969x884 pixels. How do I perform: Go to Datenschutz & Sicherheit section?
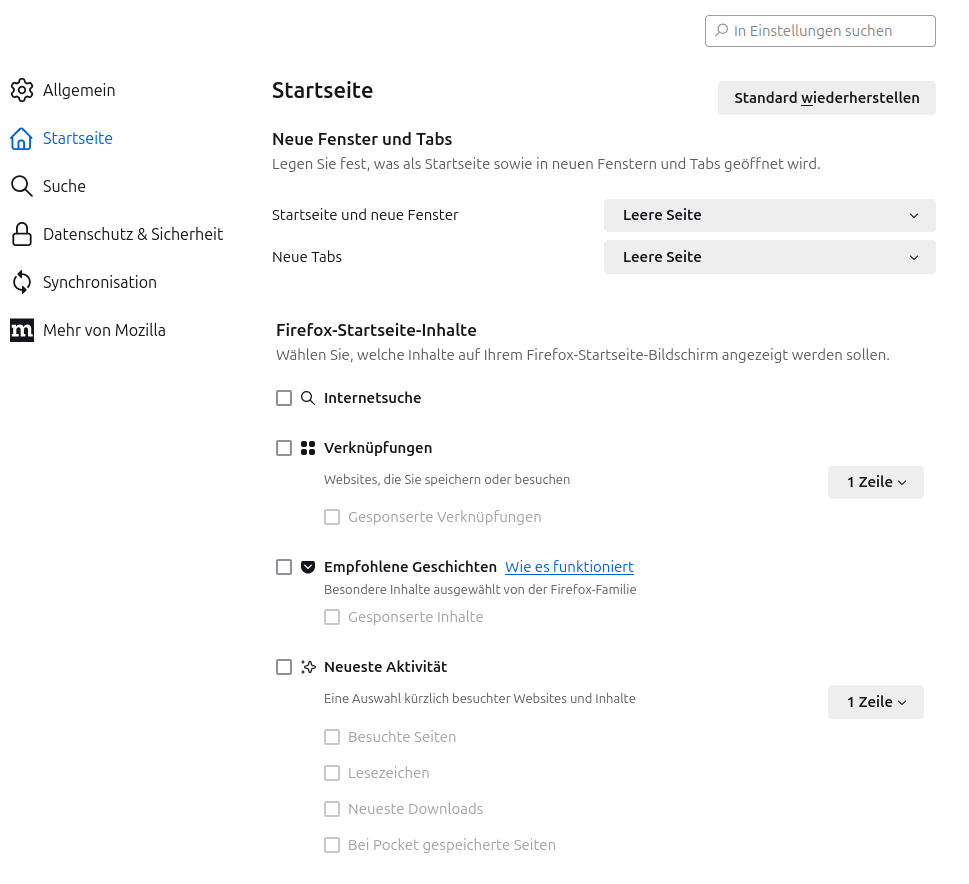pyautogui.click(x=132, y=234)
